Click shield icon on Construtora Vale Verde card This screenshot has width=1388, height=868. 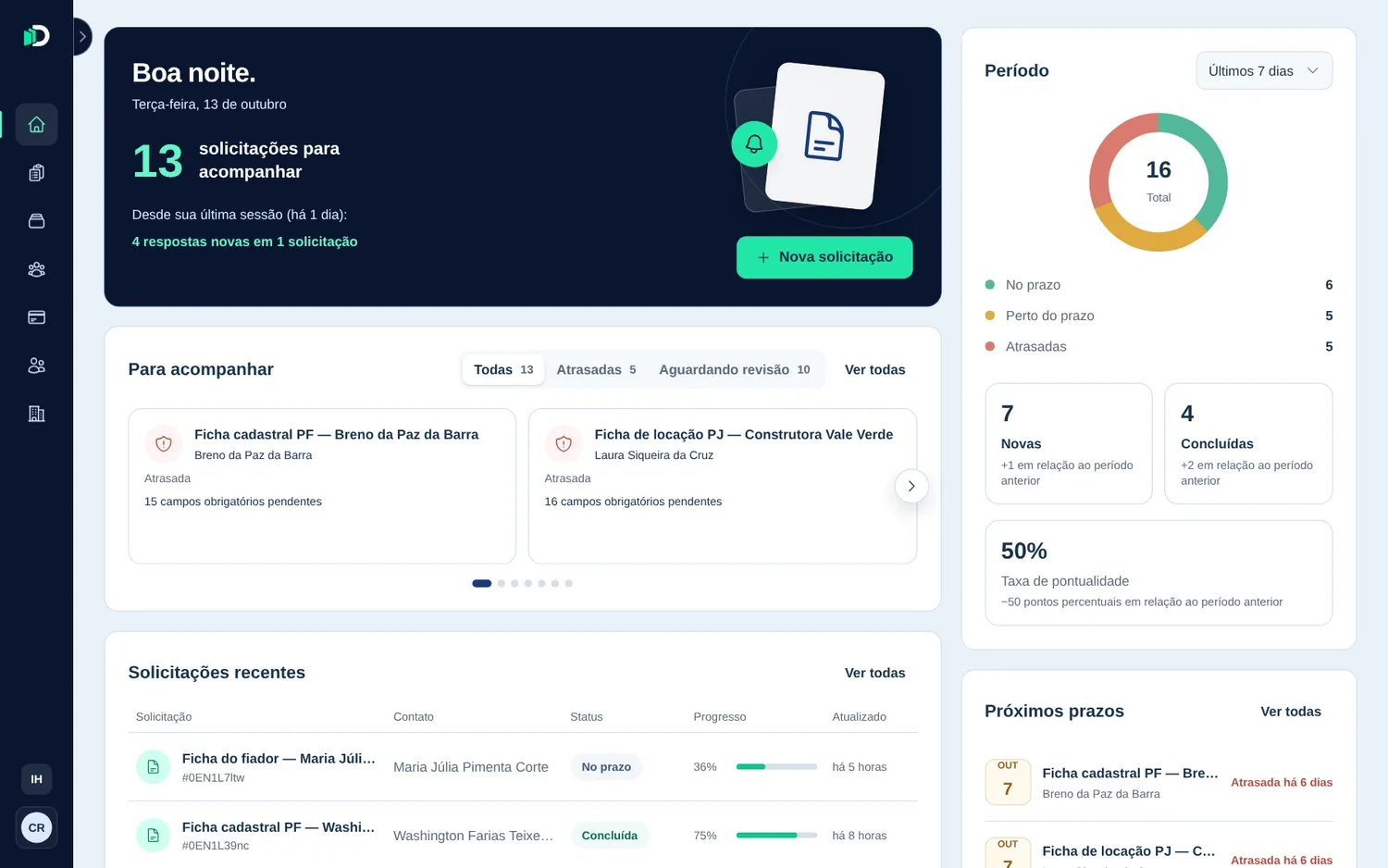click(x=564, y=444)
